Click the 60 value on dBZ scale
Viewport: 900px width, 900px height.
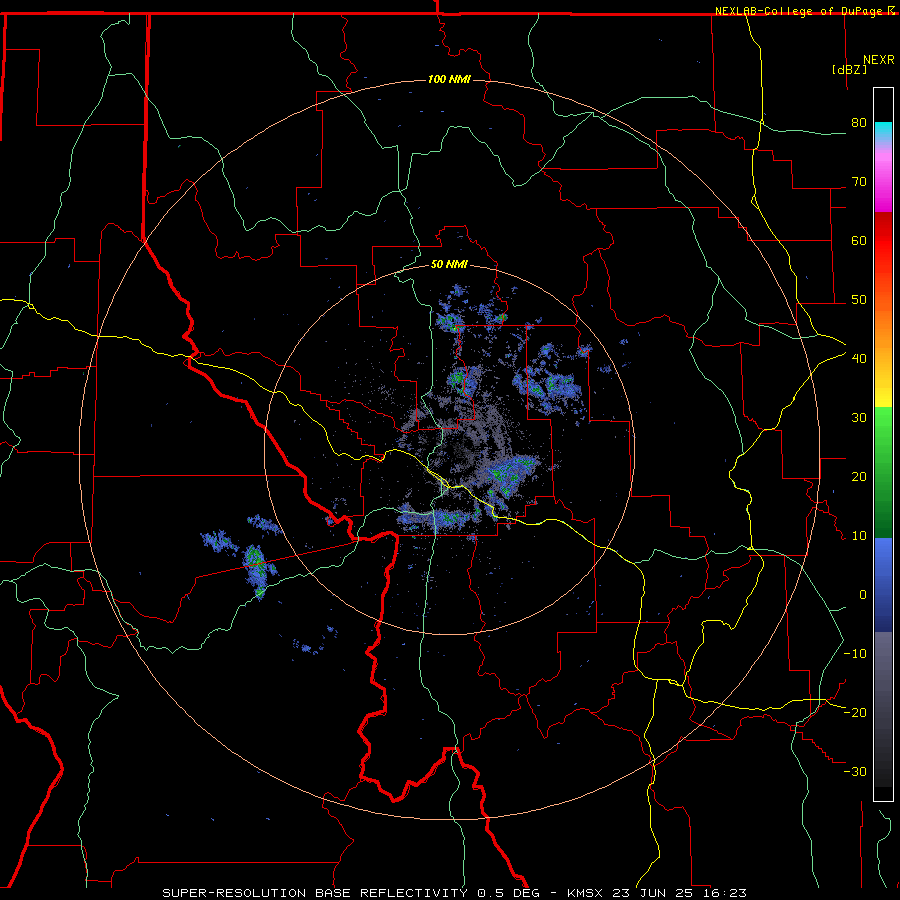click(x=859, y=240)
